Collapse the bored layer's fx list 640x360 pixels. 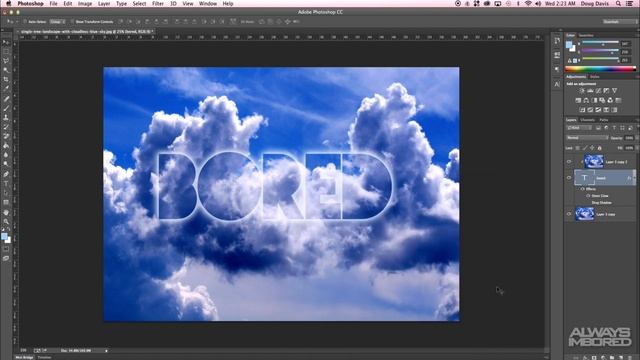pos(634,178)
